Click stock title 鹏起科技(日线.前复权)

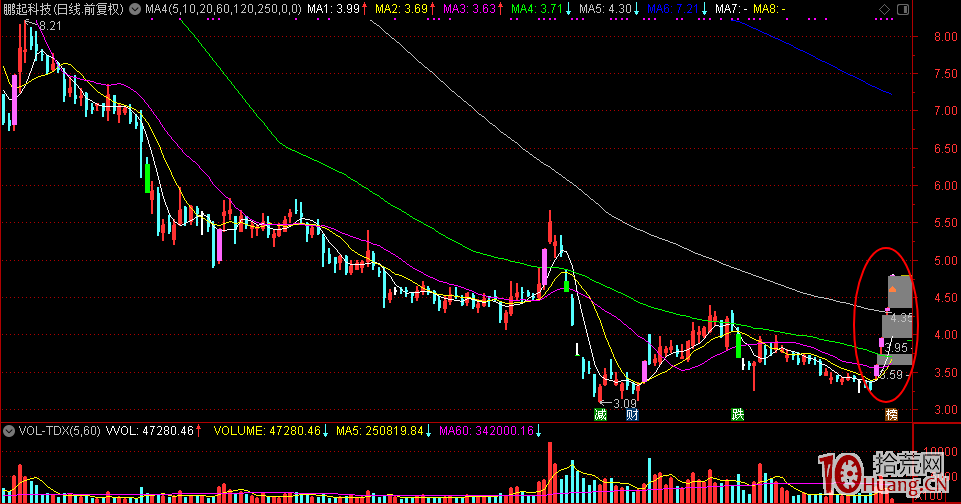(x=64, y=9)
